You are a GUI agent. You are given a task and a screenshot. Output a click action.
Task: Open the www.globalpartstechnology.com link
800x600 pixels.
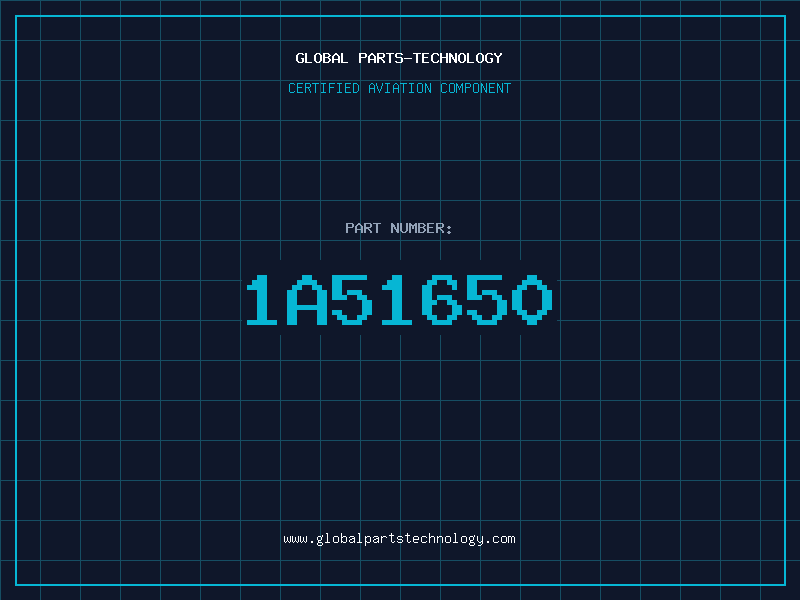click(399, 539)
